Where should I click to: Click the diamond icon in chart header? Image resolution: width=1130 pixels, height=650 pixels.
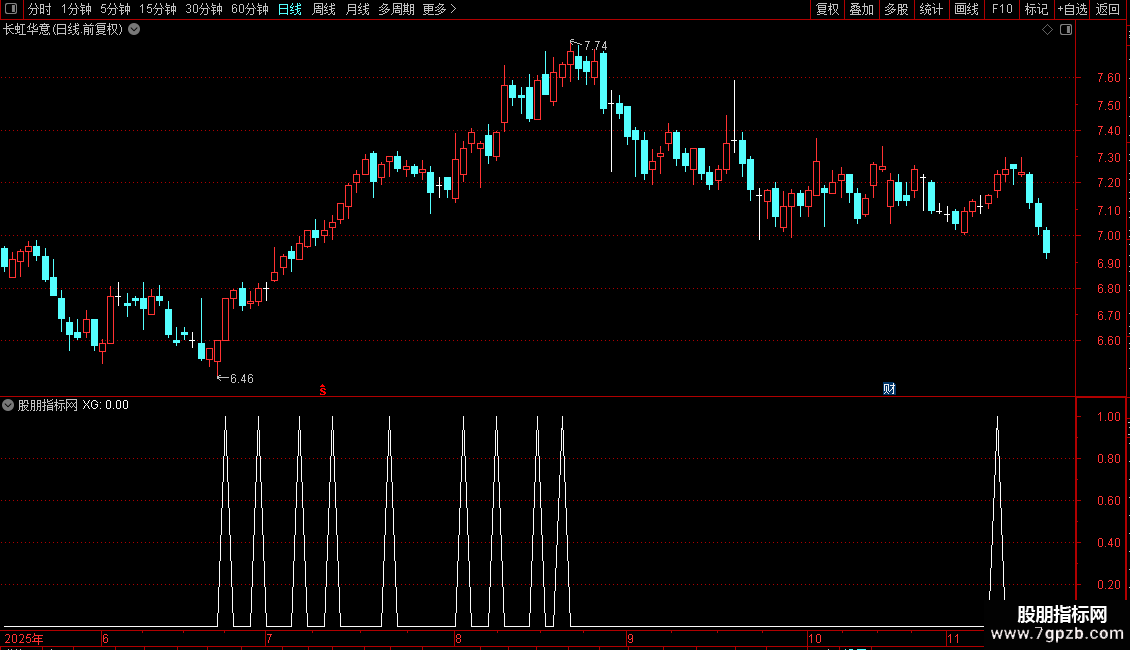[1048, 30]
